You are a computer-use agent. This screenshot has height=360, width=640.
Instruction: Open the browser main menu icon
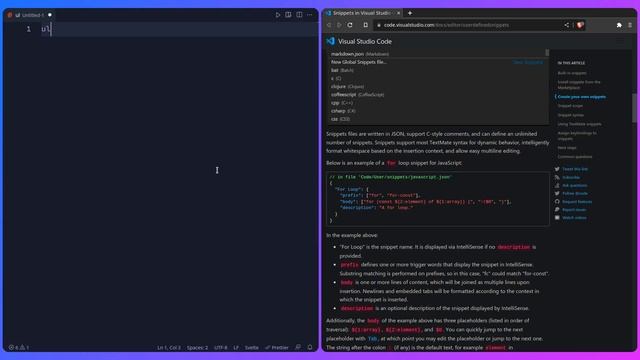pos(630,25)
